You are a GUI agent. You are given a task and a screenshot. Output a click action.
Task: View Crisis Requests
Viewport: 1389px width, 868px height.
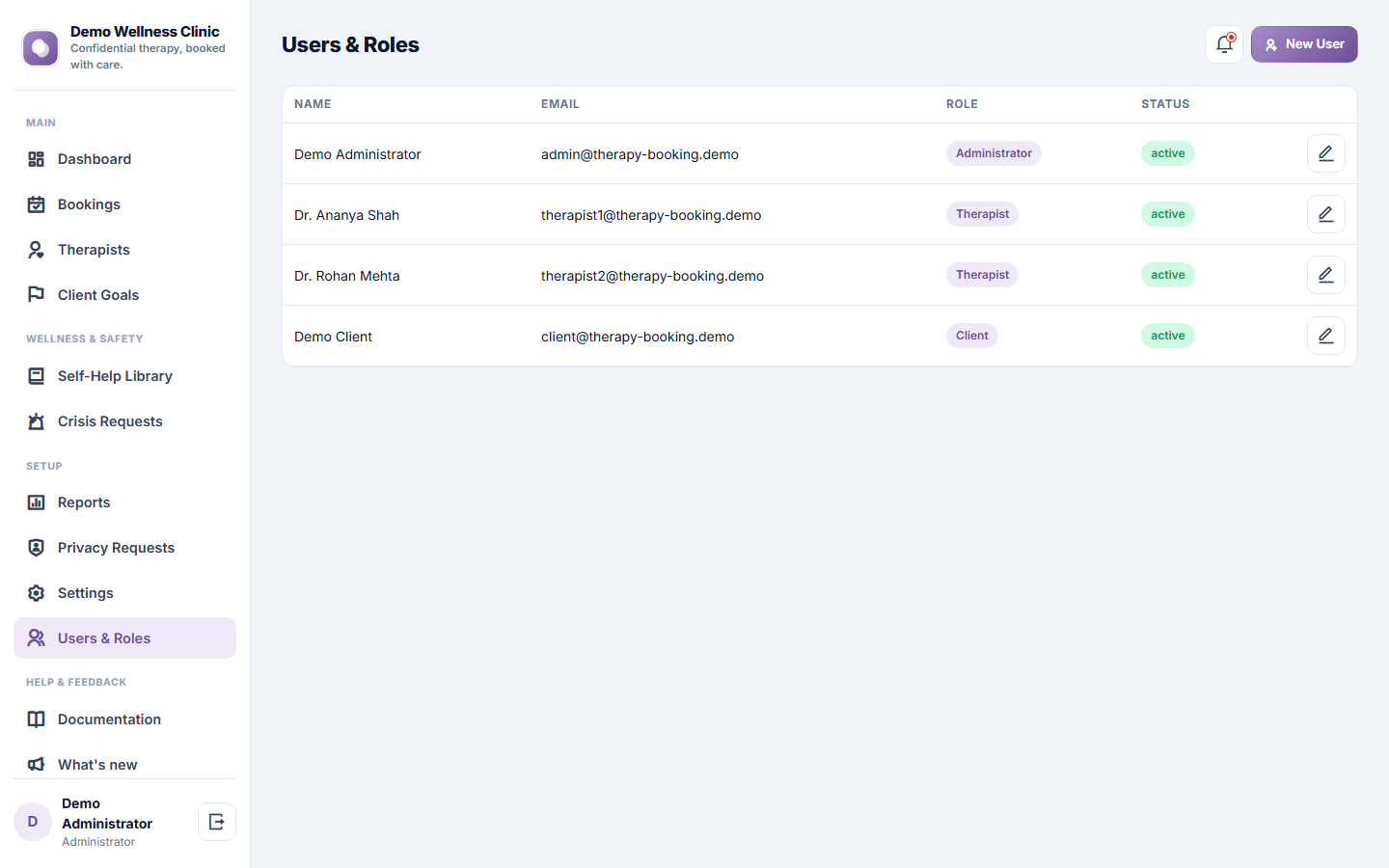[x=124, y=421]
